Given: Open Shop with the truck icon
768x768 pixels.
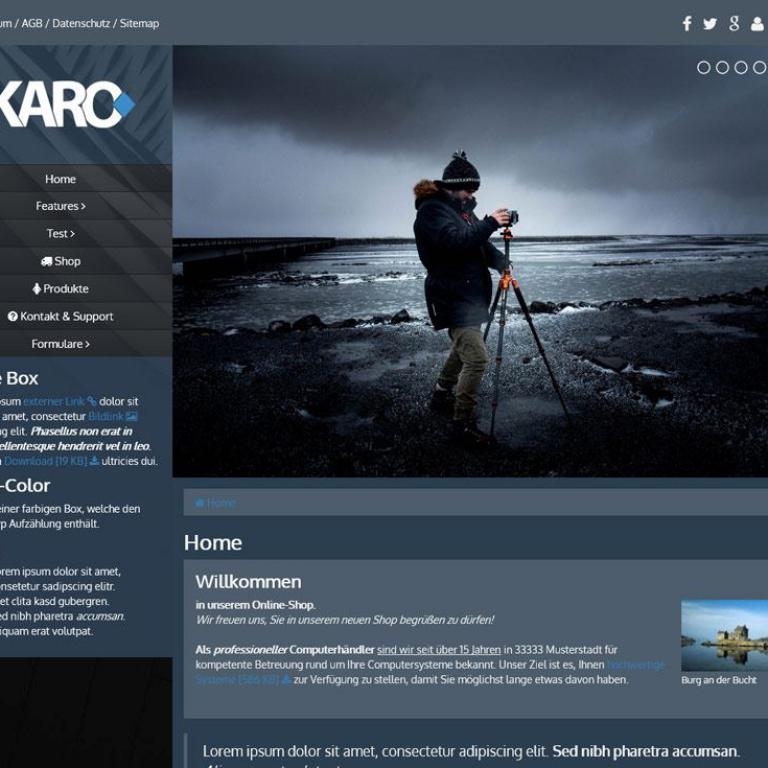Looking at the screenshot, I should [x=60, y=261].
